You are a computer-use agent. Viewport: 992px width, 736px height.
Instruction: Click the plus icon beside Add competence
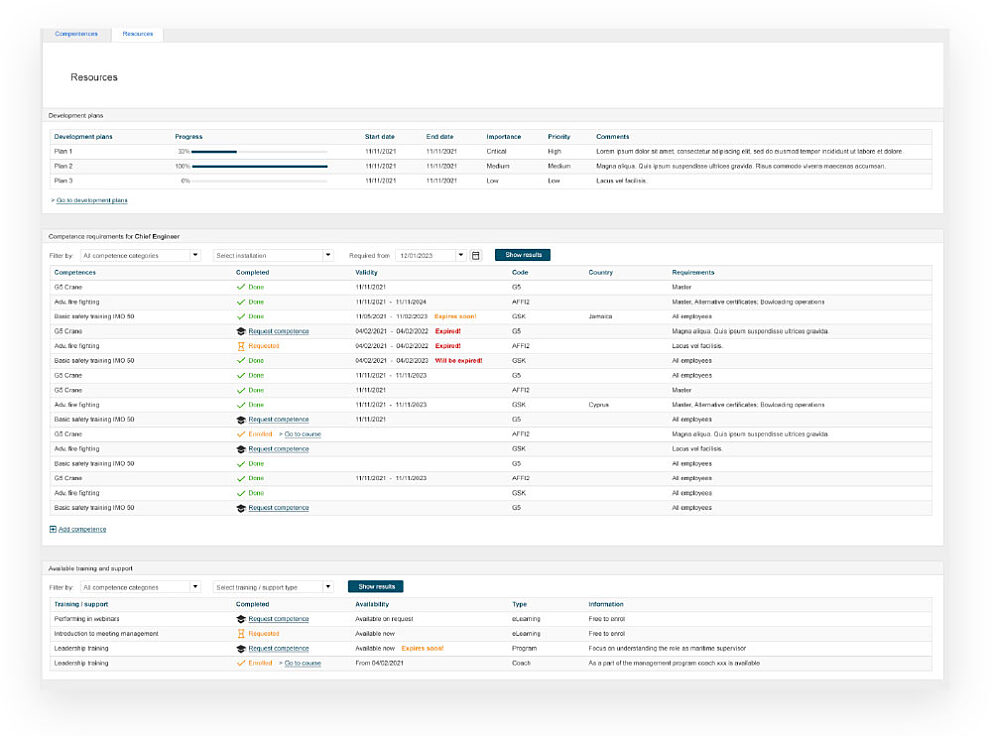tap(53, 529)
